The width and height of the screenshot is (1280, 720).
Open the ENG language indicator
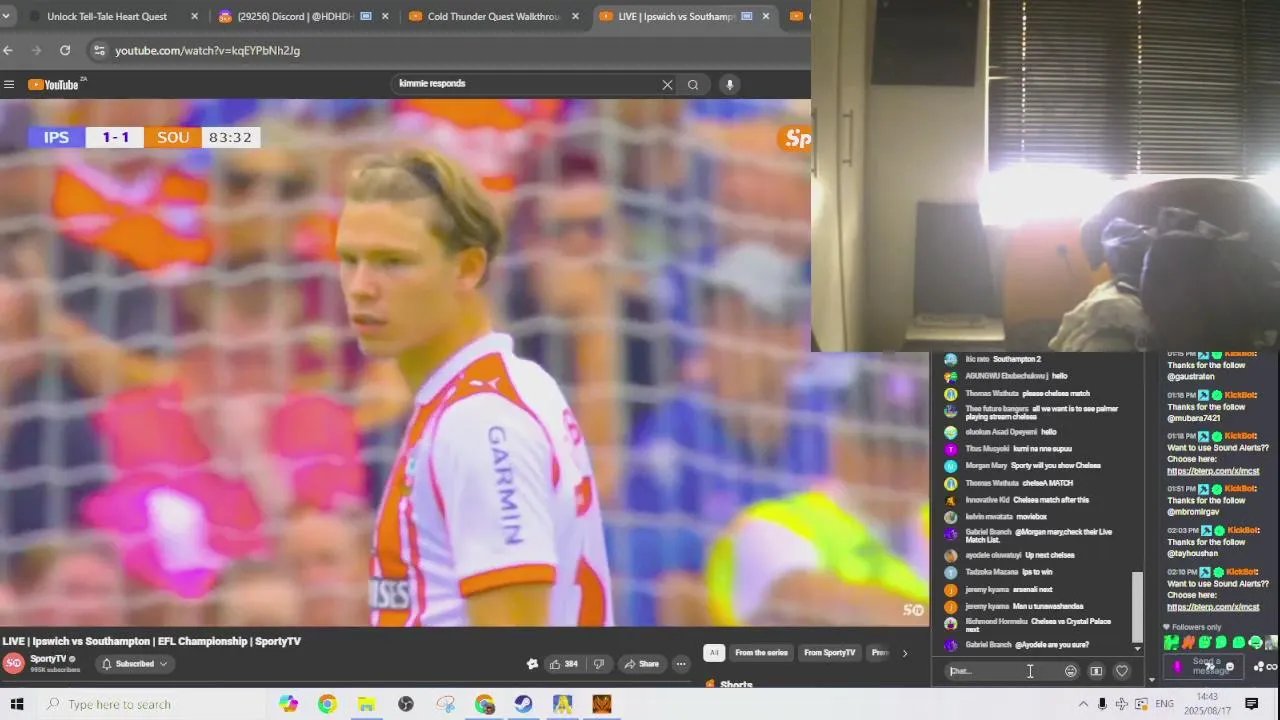tap(1164, 704)
